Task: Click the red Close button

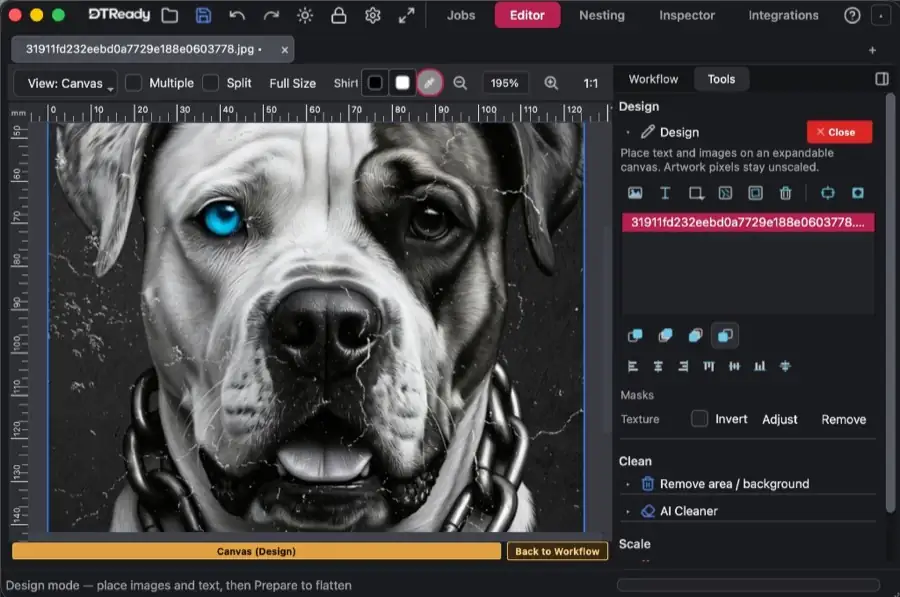Action: point(839,132)
